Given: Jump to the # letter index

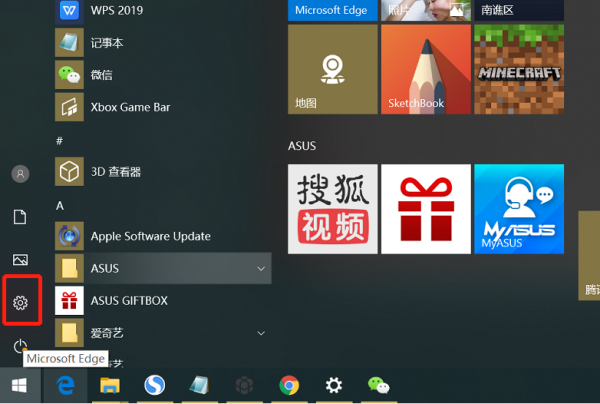Looking at the screenshot, I should click(59, 141).
